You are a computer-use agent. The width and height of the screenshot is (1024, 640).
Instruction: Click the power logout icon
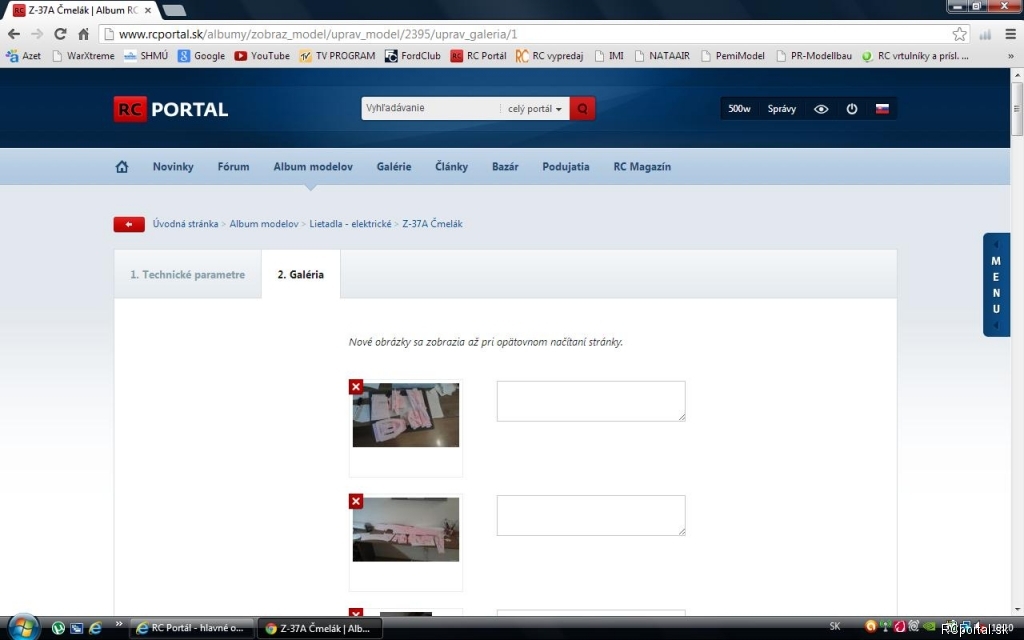pyautogui.click(x=852, y=109)
